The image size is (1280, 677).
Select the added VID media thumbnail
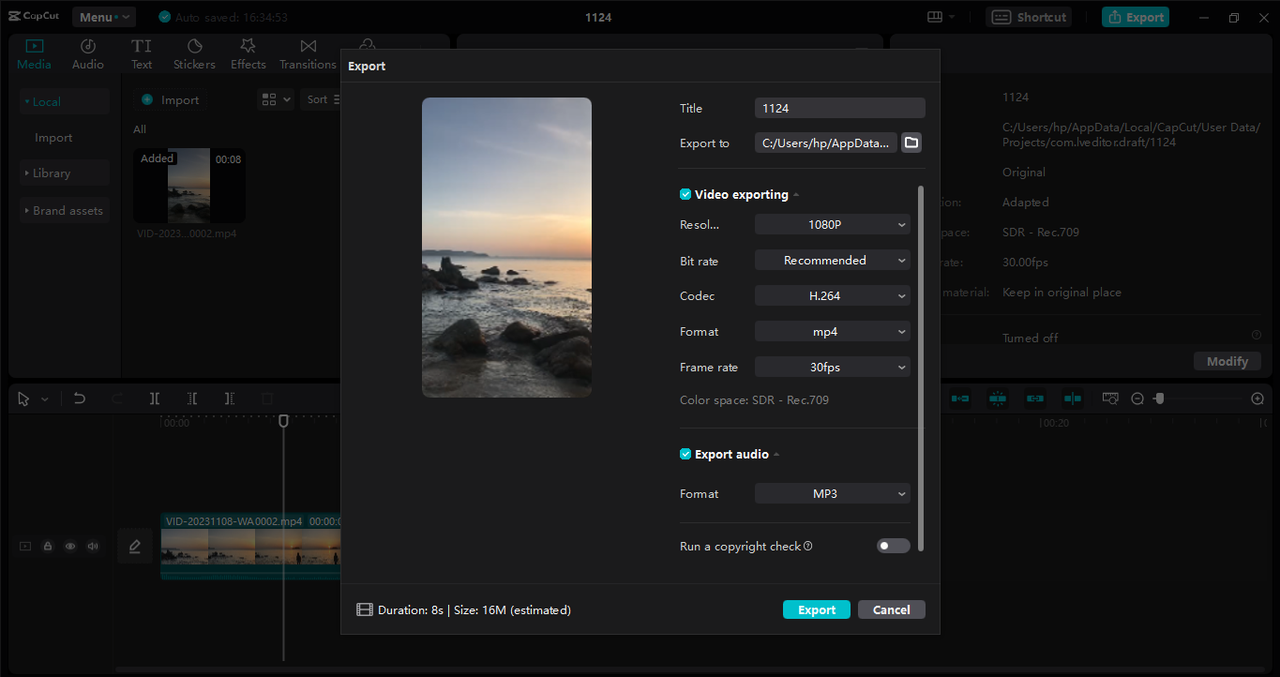pos(189,186)
